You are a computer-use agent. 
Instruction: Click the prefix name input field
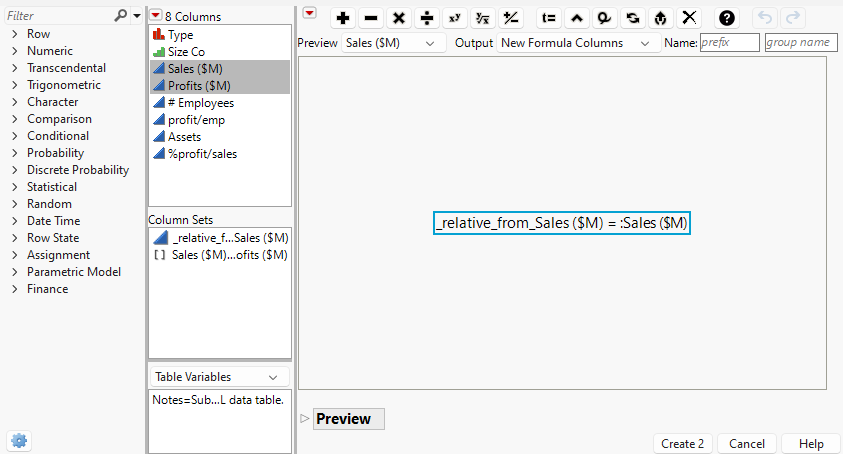pyautogui.click(x=730, y=42)
